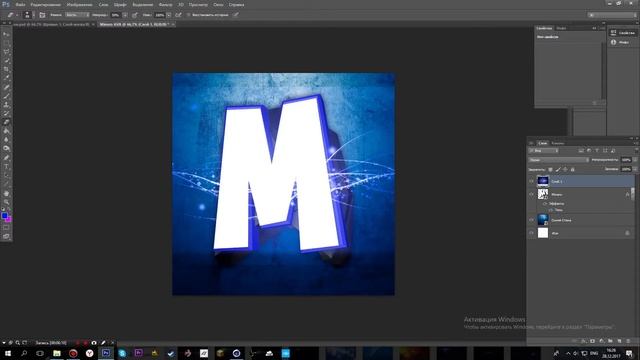This screenshot has height=360, width=640.
Task: Open the layer filter type dropdown
Action: tap(544, 151)
